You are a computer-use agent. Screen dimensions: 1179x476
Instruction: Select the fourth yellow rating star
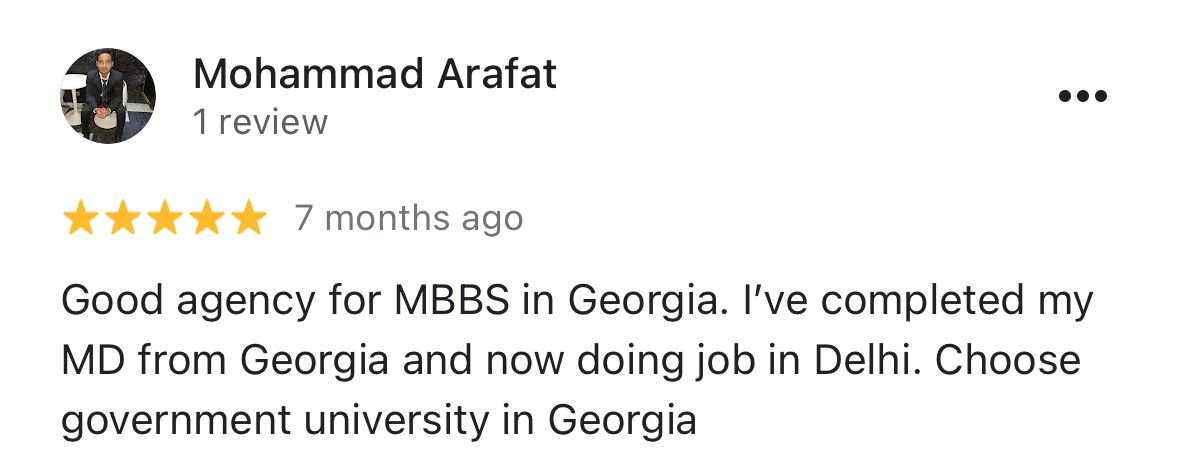pos(206,218)
